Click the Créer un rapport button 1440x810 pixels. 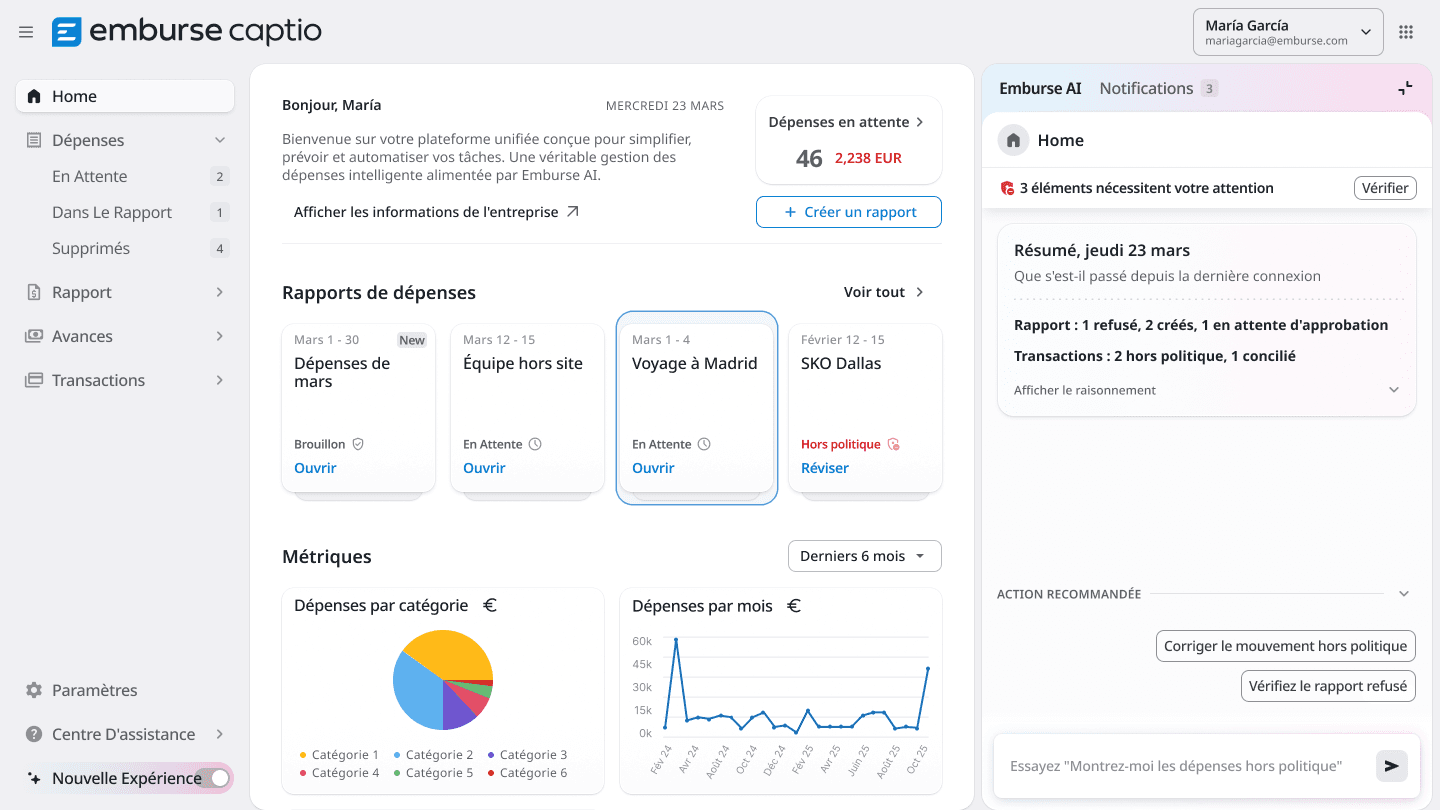tap(849, 212)
